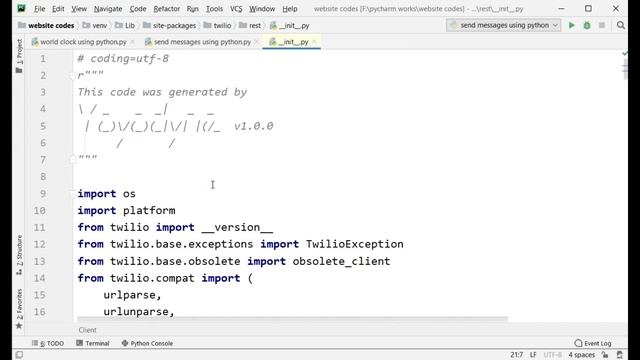Screen dimensions: 640x360
Task: Select the __init__.py editor tab
Action: [293, 42]
